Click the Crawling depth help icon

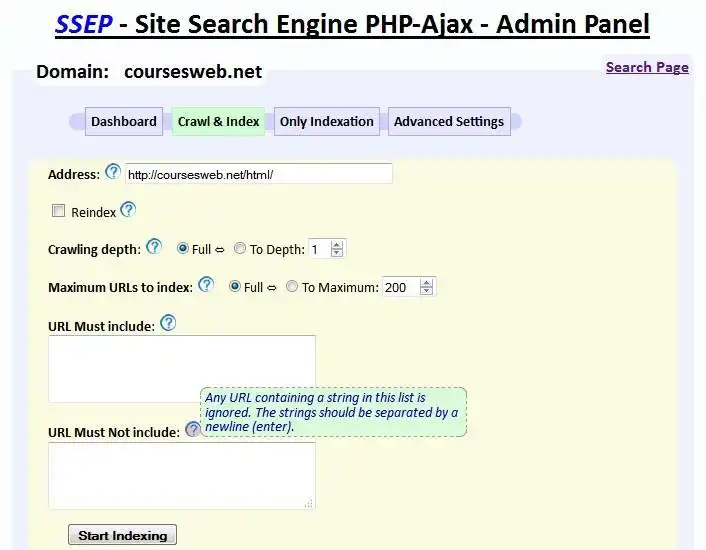coord(154,247)
